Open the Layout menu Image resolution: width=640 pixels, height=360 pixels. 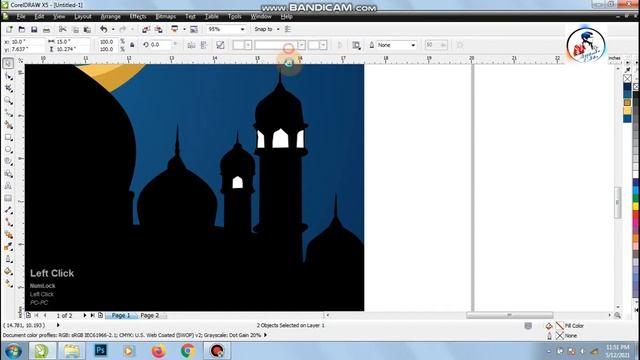click(83, 16)
